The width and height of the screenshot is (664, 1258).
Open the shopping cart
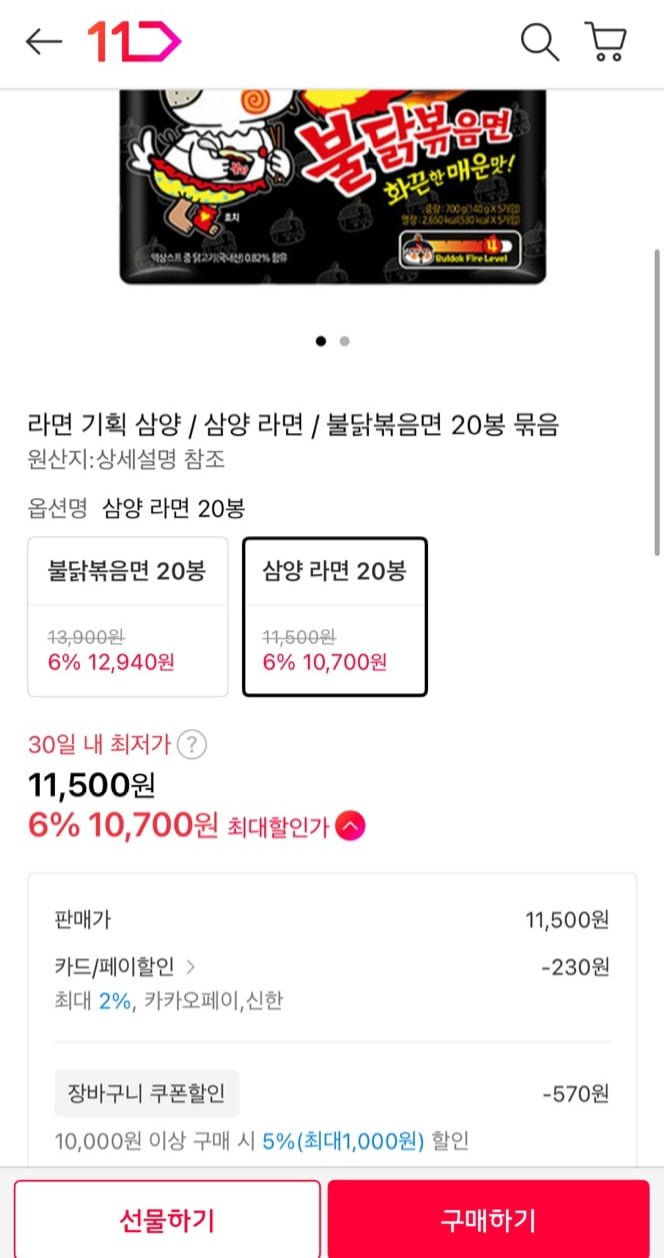pos(606,42)
